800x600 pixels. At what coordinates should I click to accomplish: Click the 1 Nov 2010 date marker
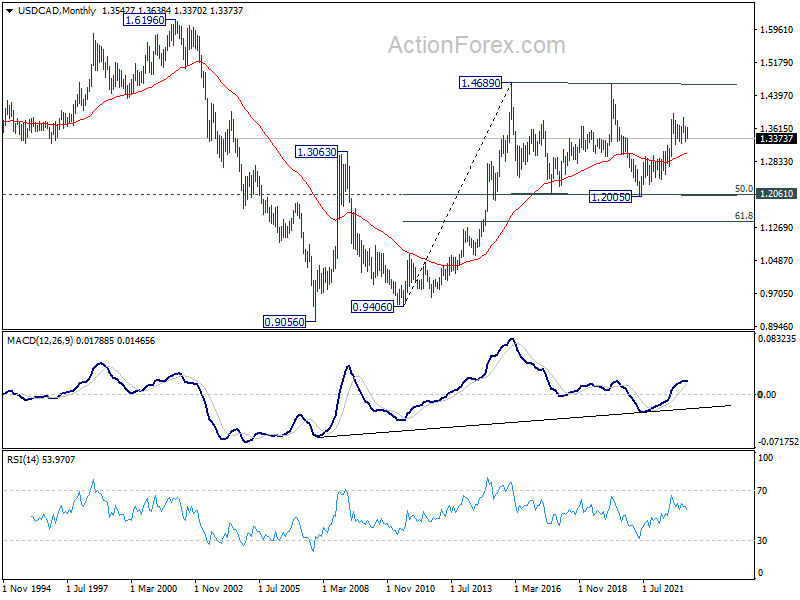pos(410,588)
